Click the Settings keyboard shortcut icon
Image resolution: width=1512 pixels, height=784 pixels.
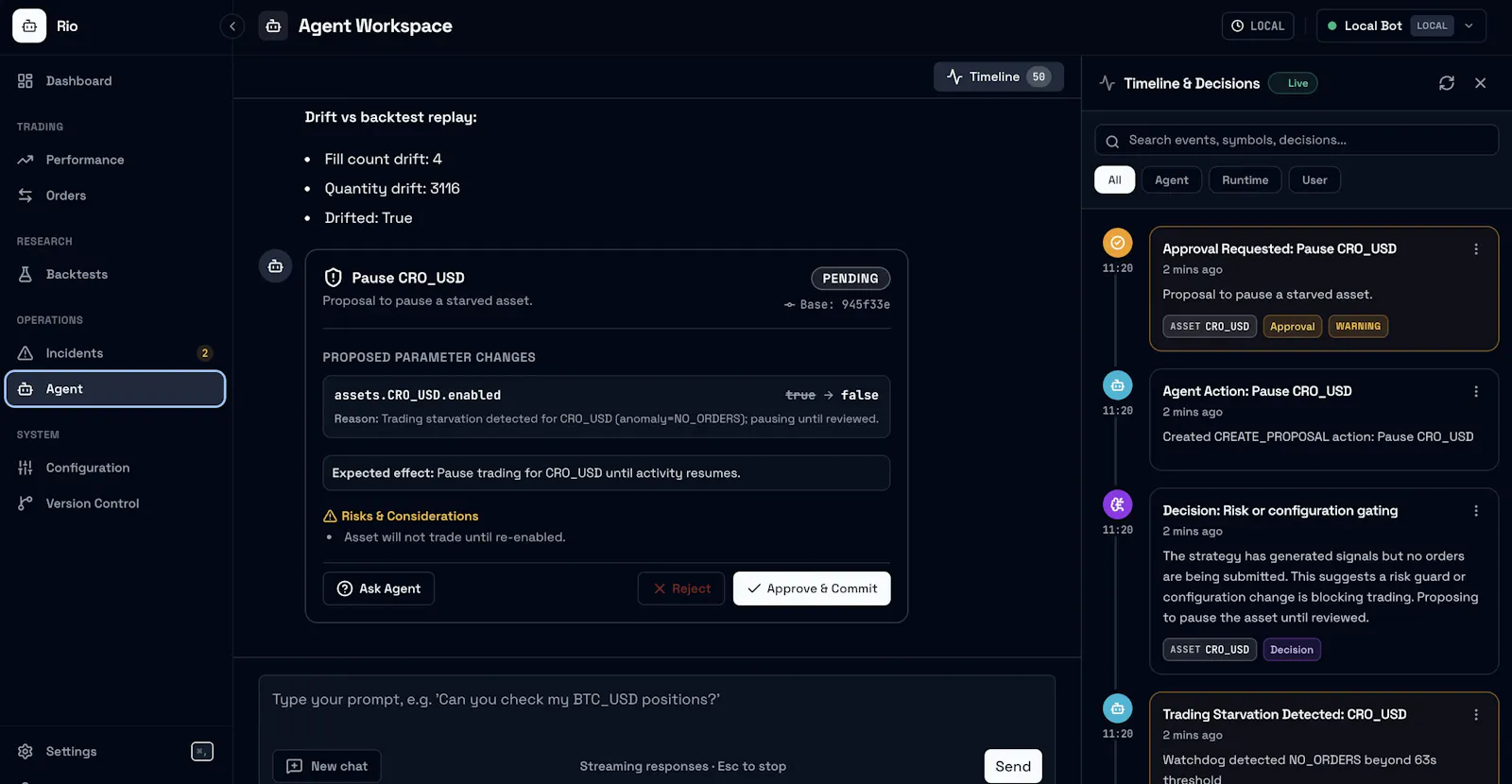(202, 752)
